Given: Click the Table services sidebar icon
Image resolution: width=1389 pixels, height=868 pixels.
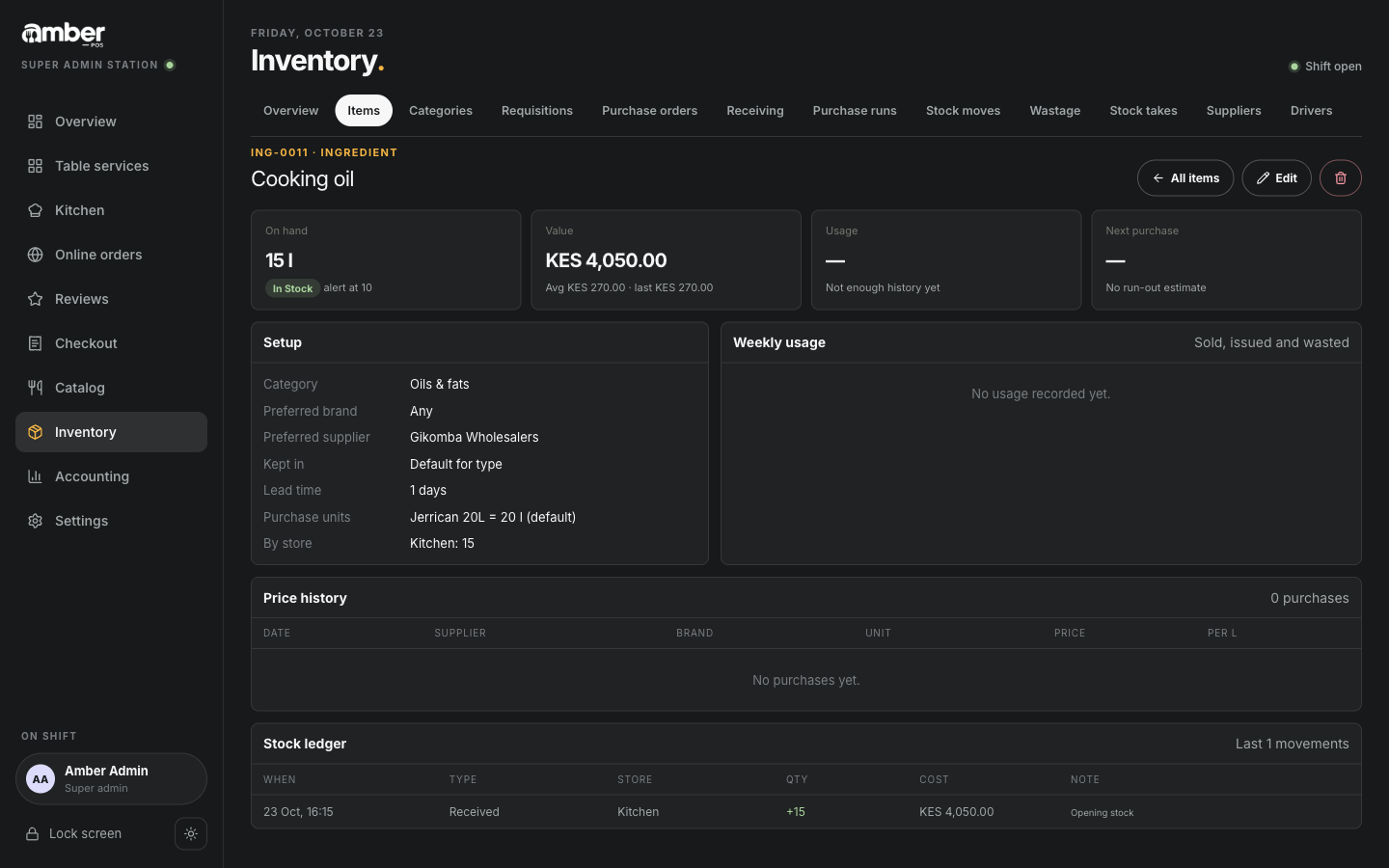Looking at the screenshot, I should (x=36, y=166).
